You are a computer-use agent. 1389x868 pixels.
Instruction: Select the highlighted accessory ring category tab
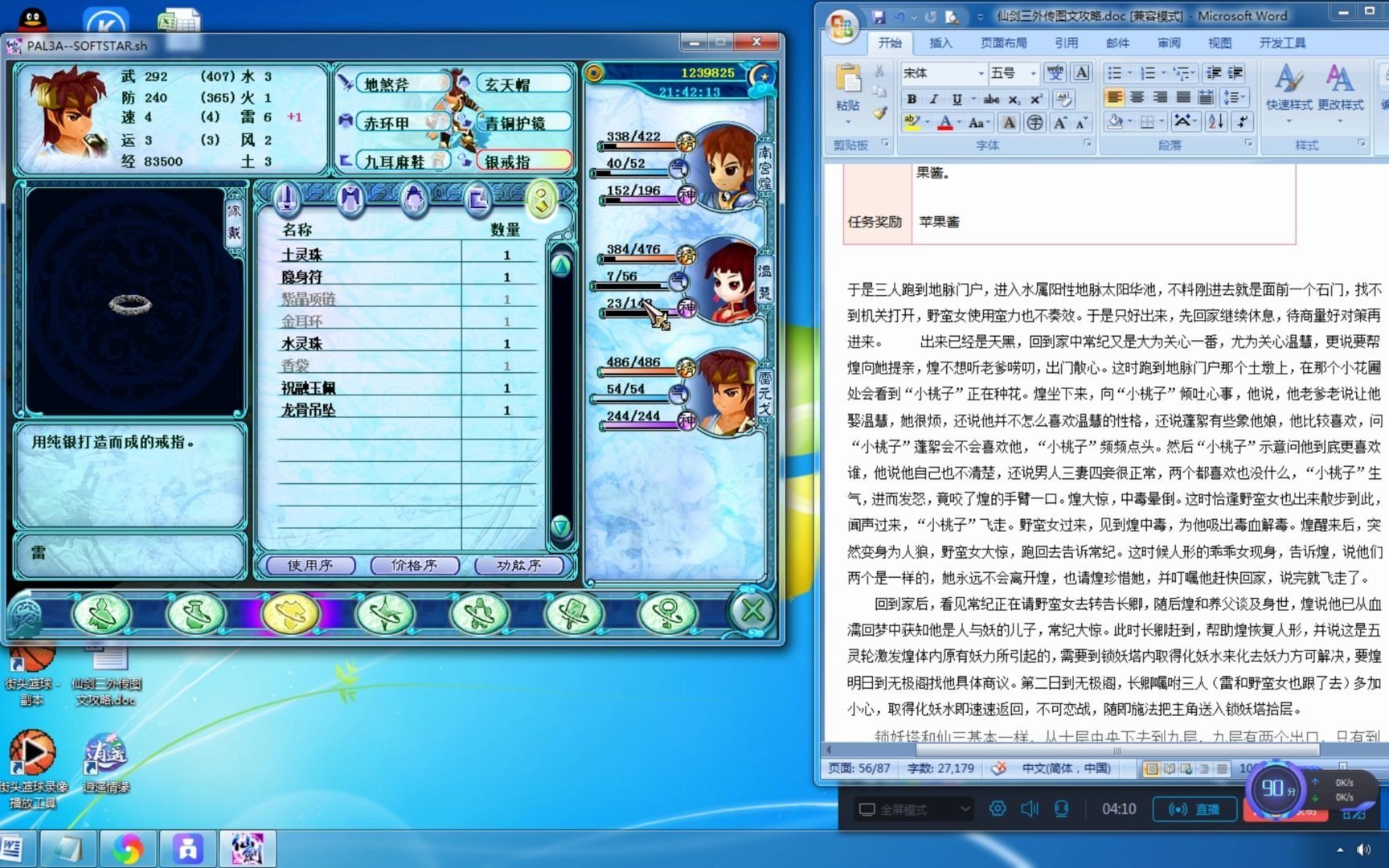point(542,198)
